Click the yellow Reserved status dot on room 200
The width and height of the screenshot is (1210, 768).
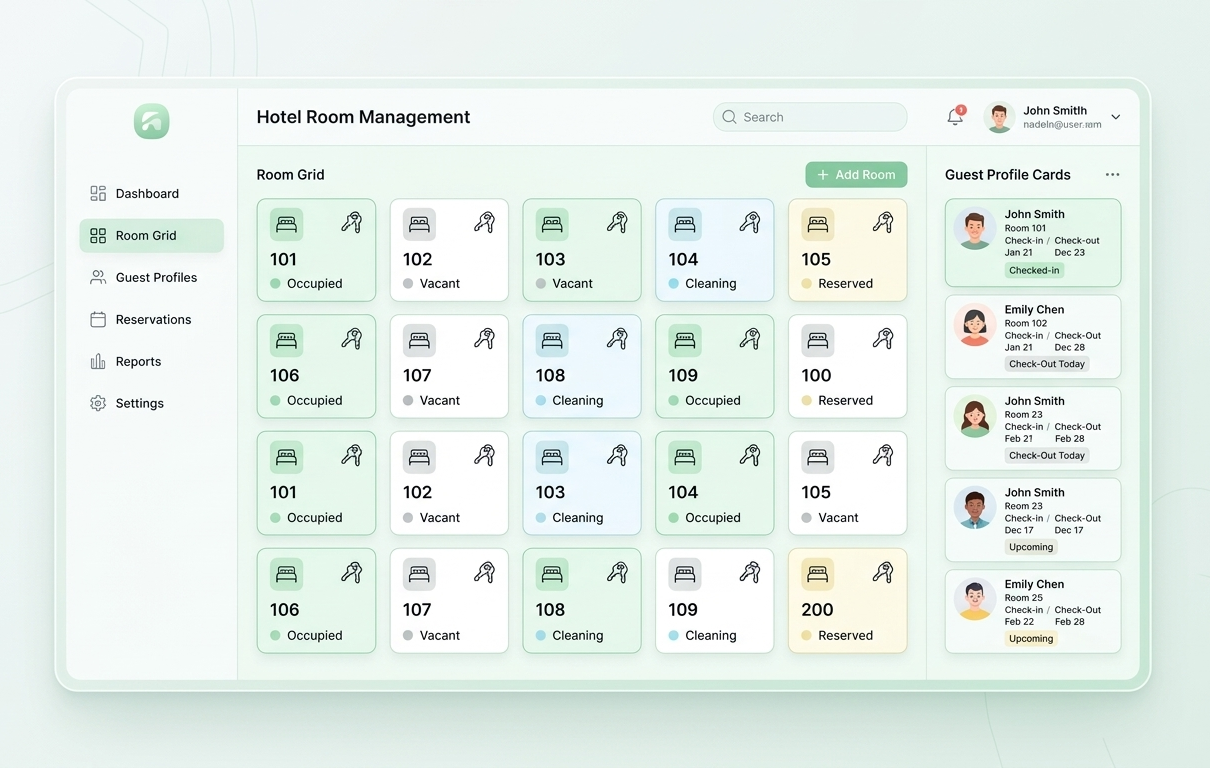pyautogui.click(x=806, y=636)
